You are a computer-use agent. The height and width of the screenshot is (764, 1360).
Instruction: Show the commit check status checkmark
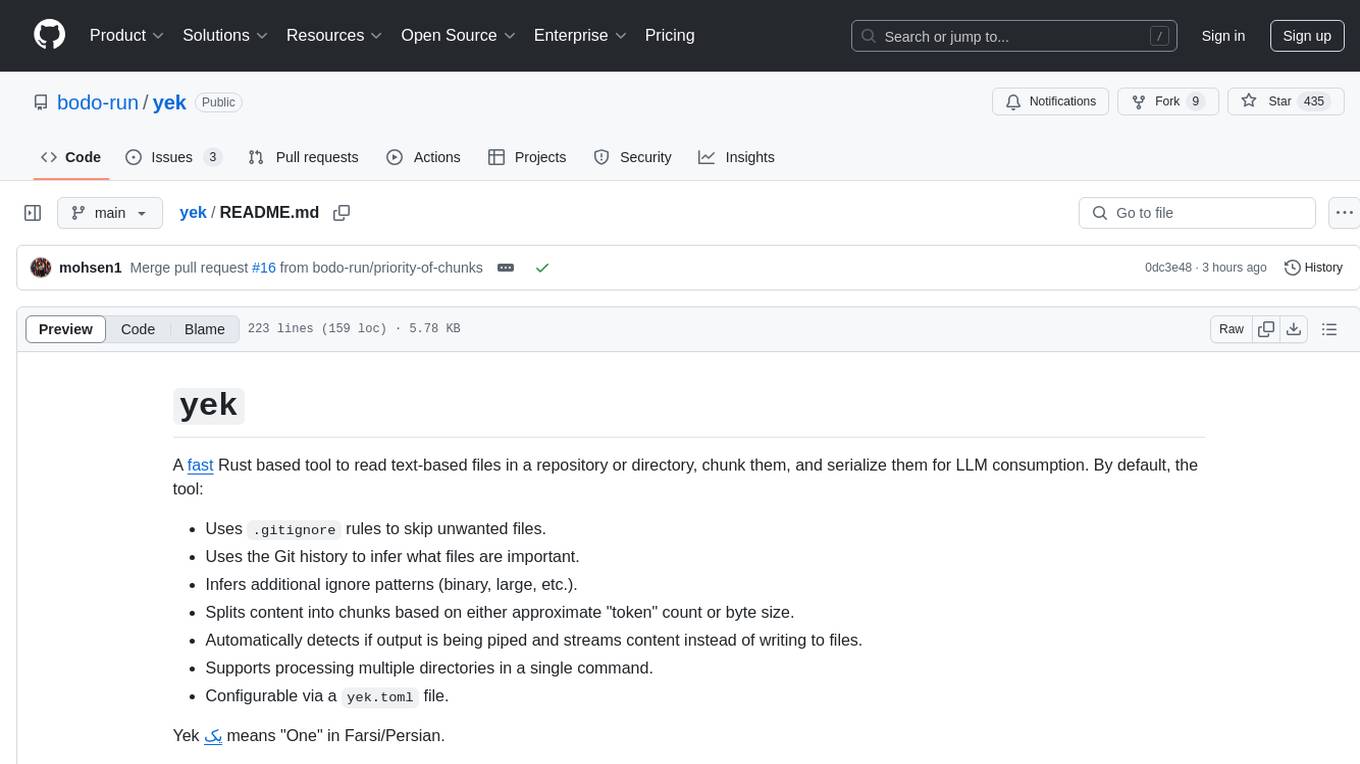tap(542, 268)
